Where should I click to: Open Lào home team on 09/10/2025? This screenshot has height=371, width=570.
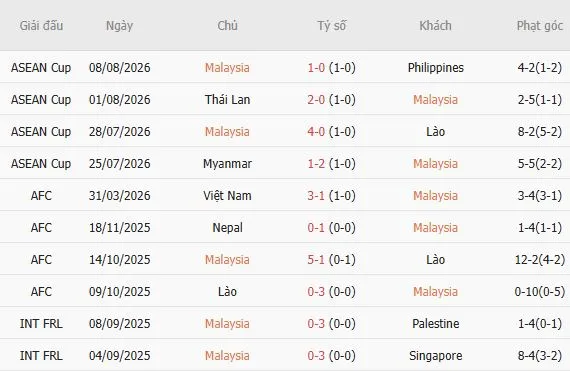pos(227,291)
